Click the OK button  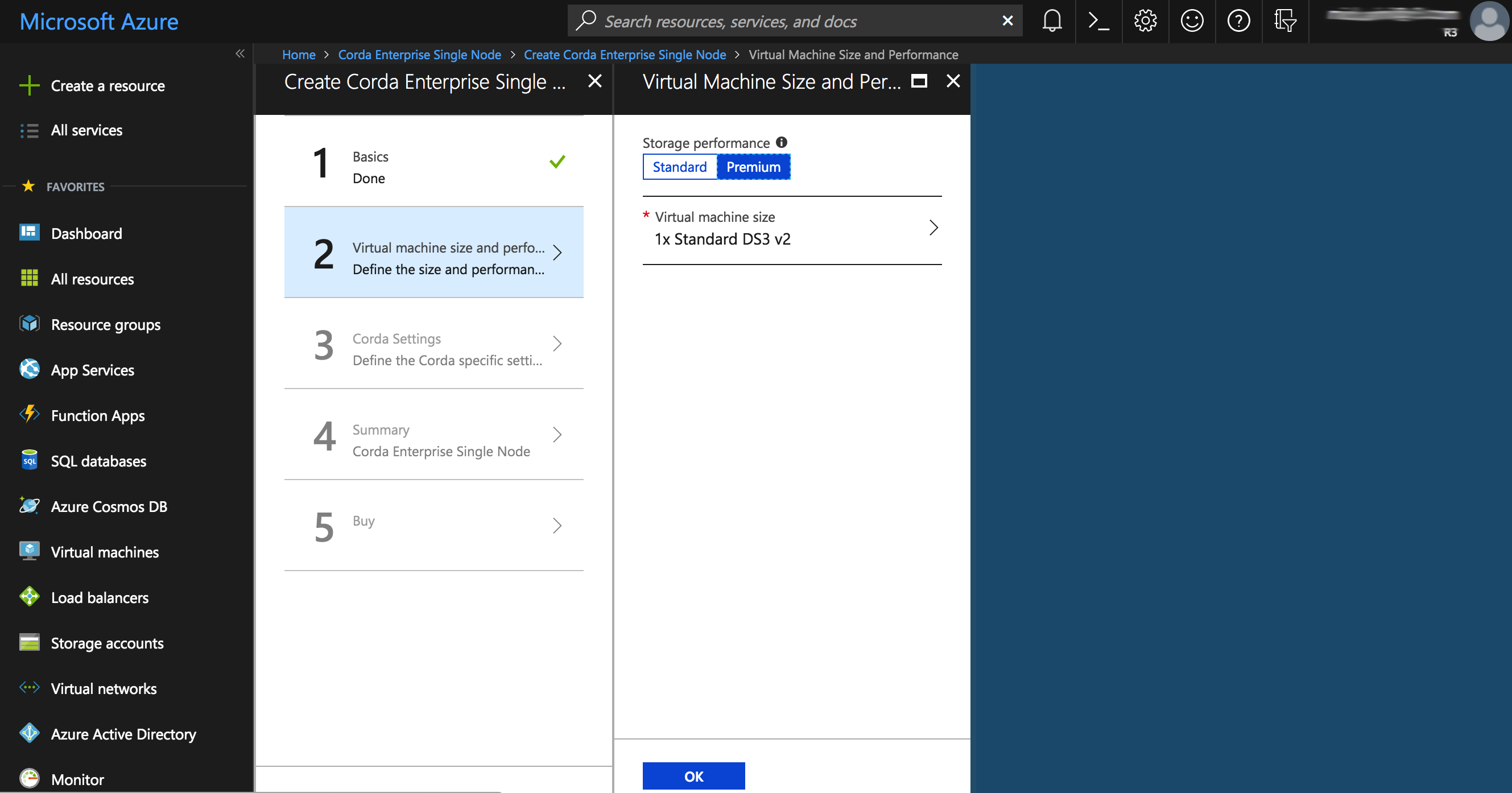tap(694, 776)
